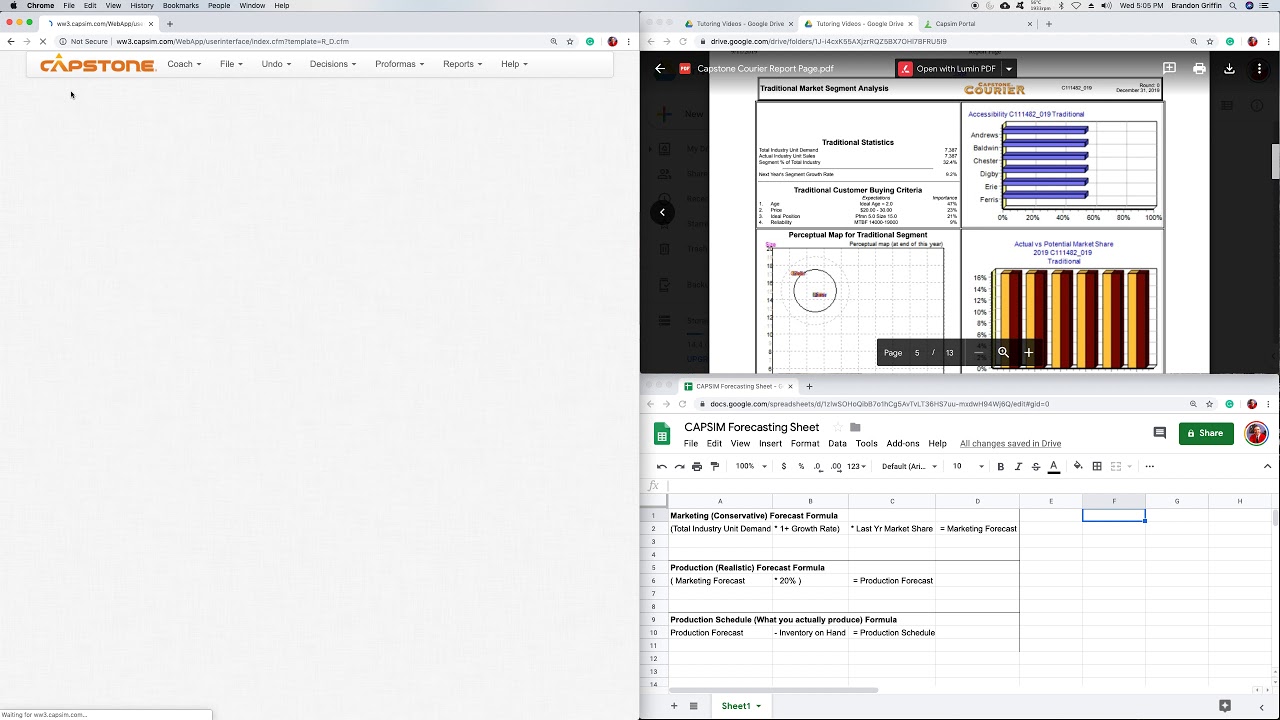Open new tab in the Capsim browser window

[169, 23]
